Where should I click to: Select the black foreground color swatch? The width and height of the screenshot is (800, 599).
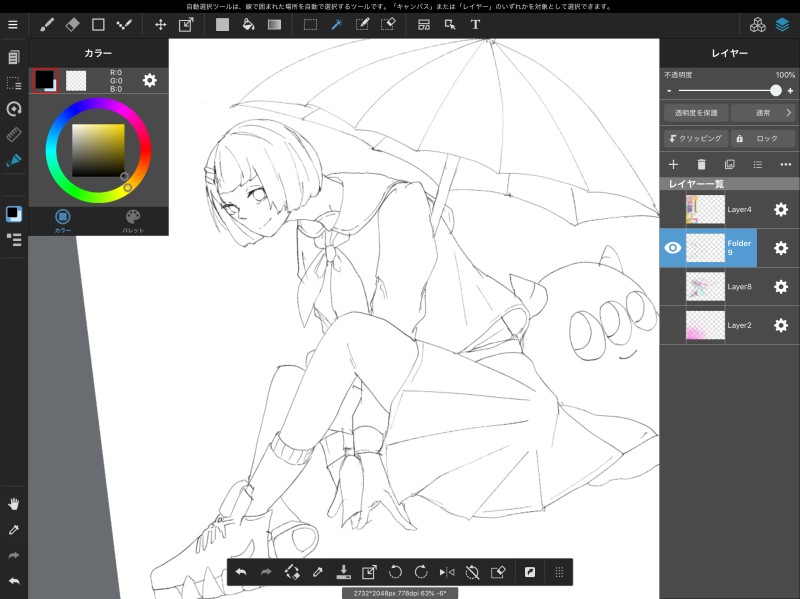tap(44, 80)
